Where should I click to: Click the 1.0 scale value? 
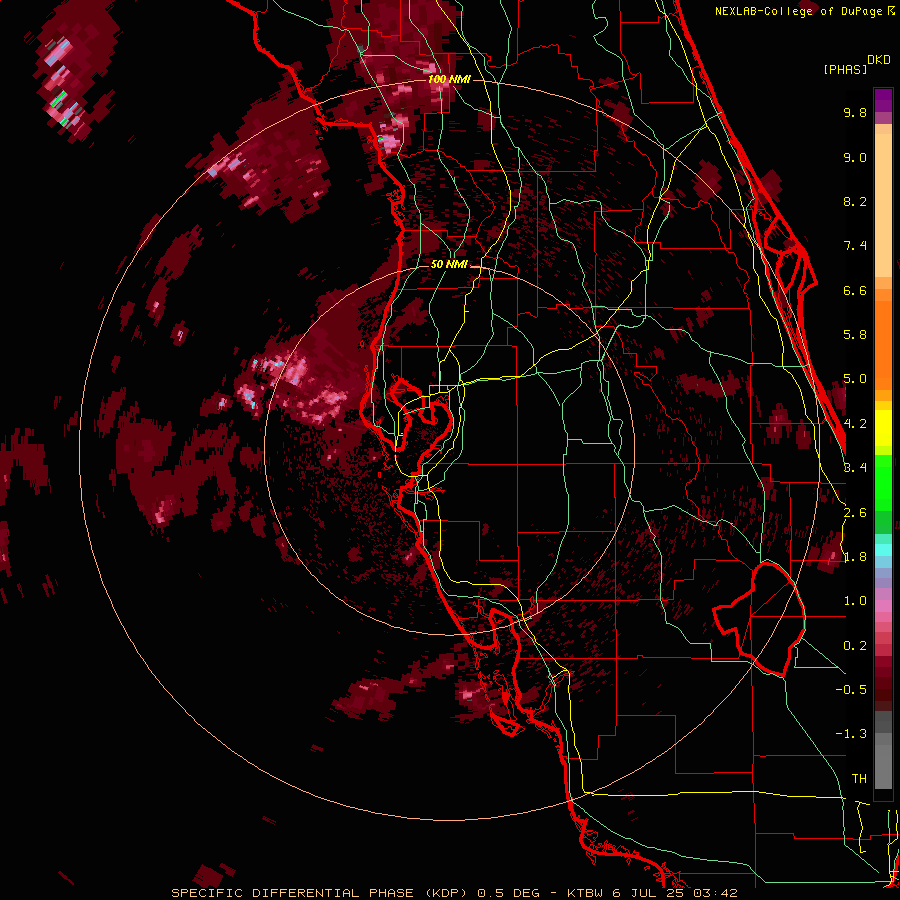[855, 601]
